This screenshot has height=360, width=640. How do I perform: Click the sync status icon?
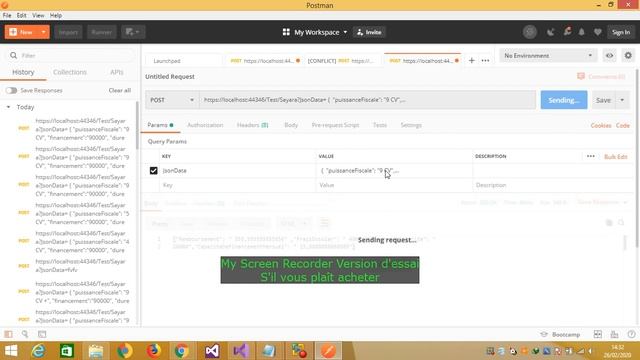(x=530, y=32)
